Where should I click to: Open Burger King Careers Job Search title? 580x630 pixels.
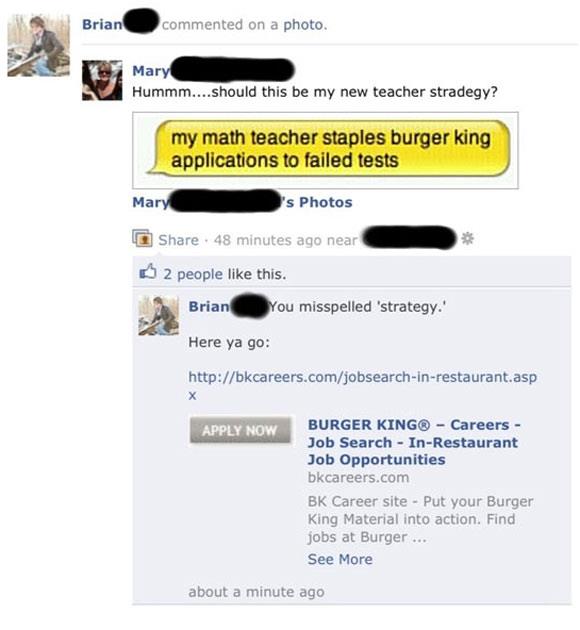(x=414, y=442)
